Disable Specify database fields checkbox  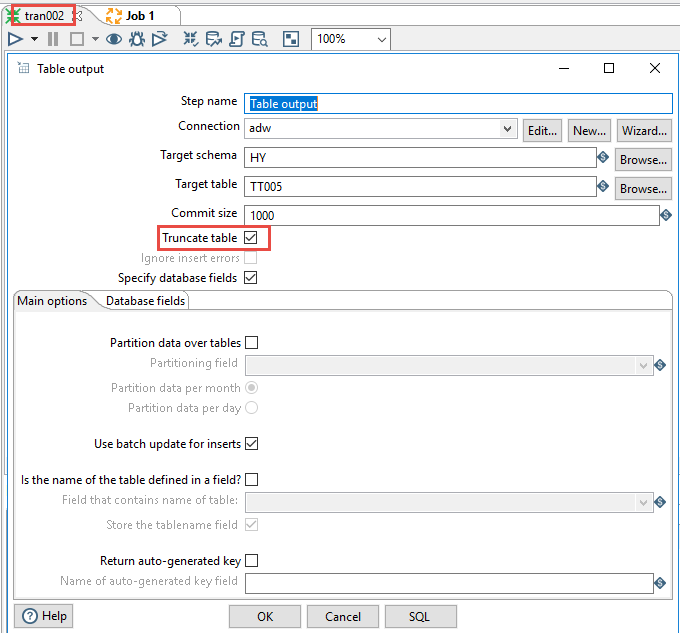(251, 278)
